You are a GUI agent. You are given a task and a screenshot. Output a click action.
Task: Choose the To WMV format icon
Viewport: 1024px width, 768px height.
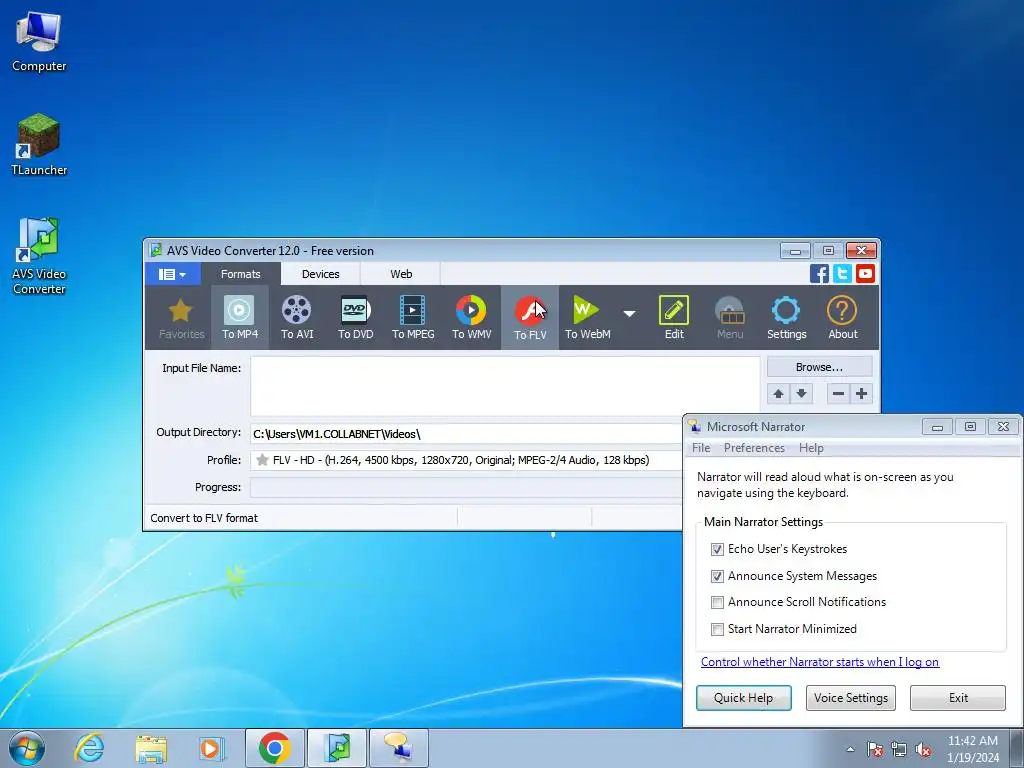click(x=472, y=317)
